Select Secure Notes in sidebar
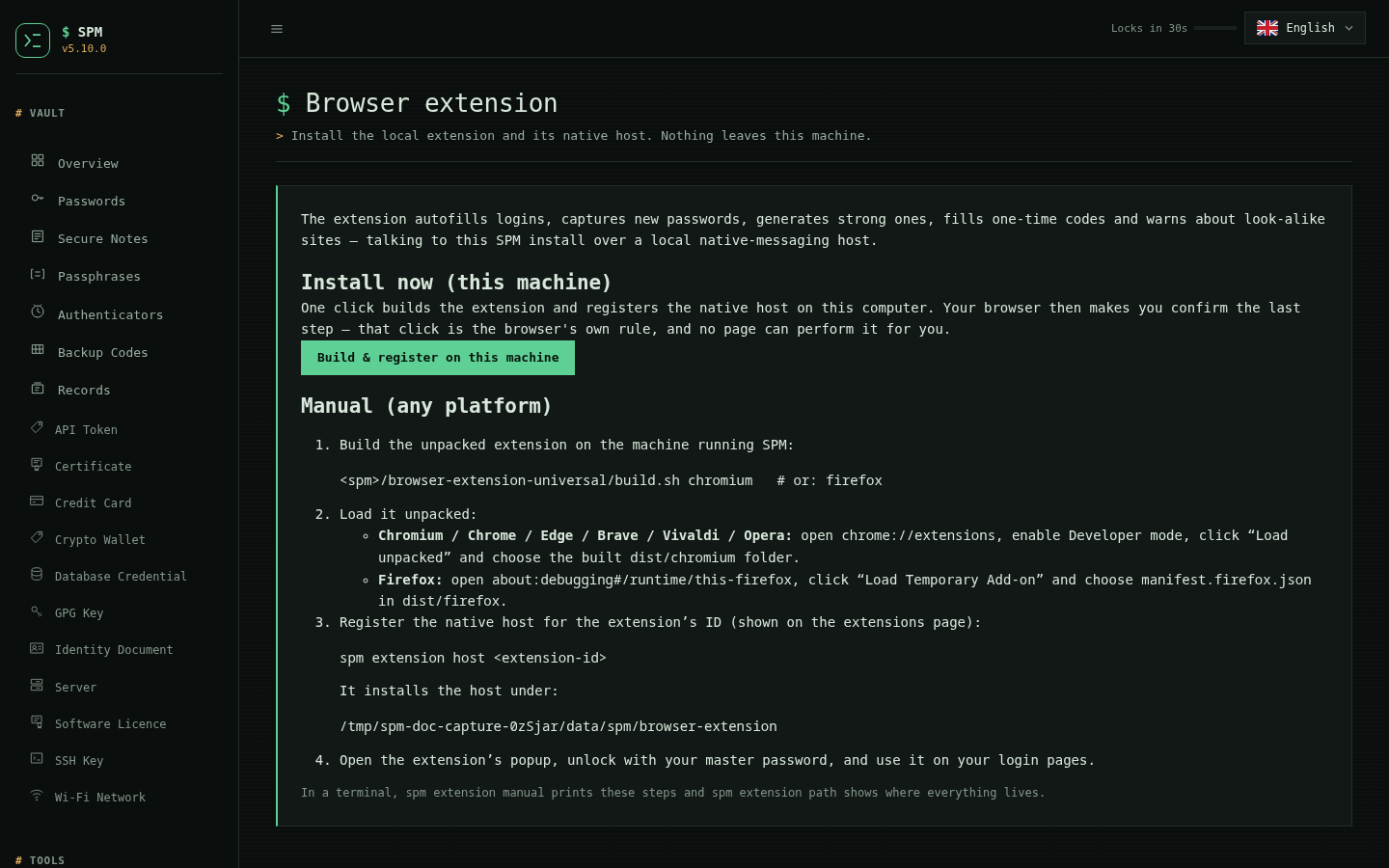Screen dimensions: 1389x868 [x=119, y=238]
